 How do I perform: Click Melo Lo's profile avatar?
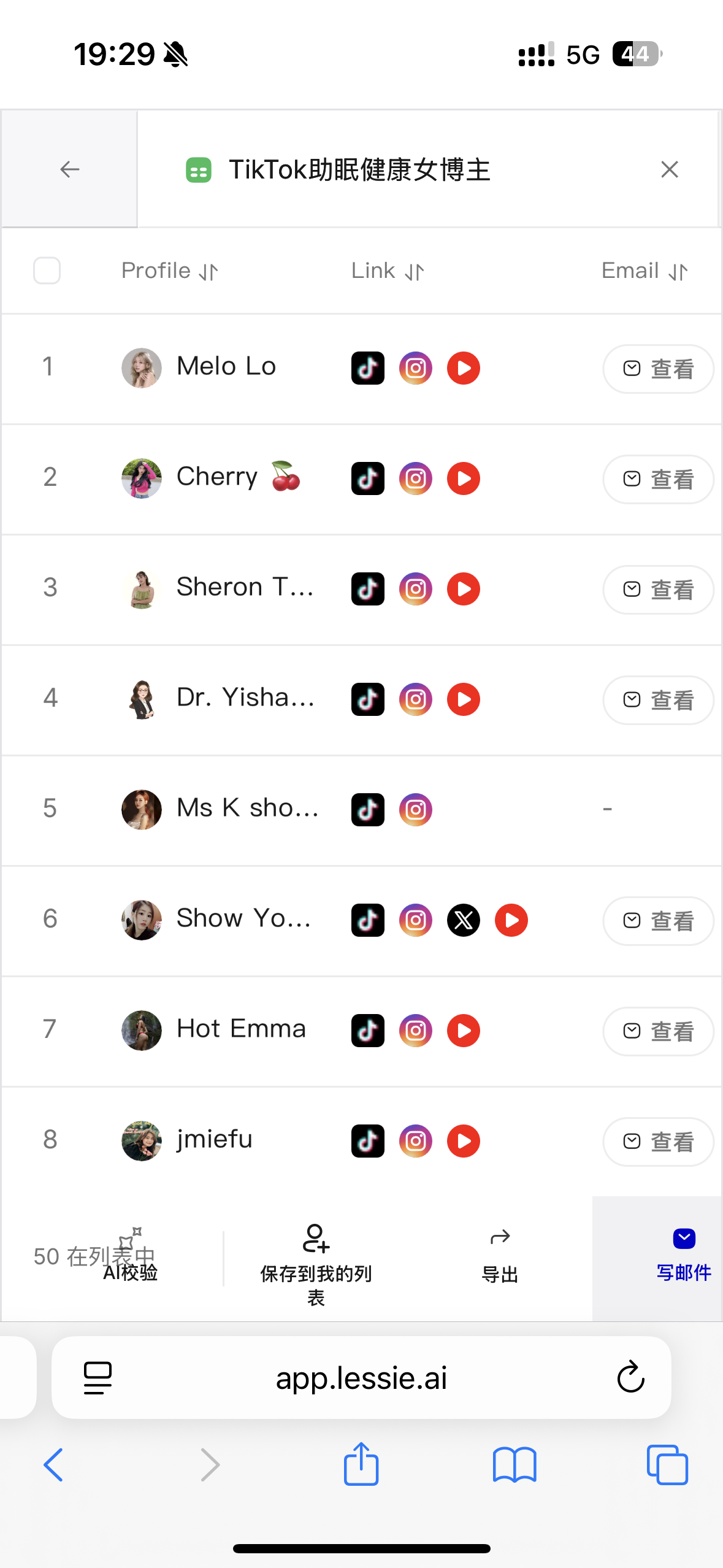pyautogui.click(x=142, y=368)
